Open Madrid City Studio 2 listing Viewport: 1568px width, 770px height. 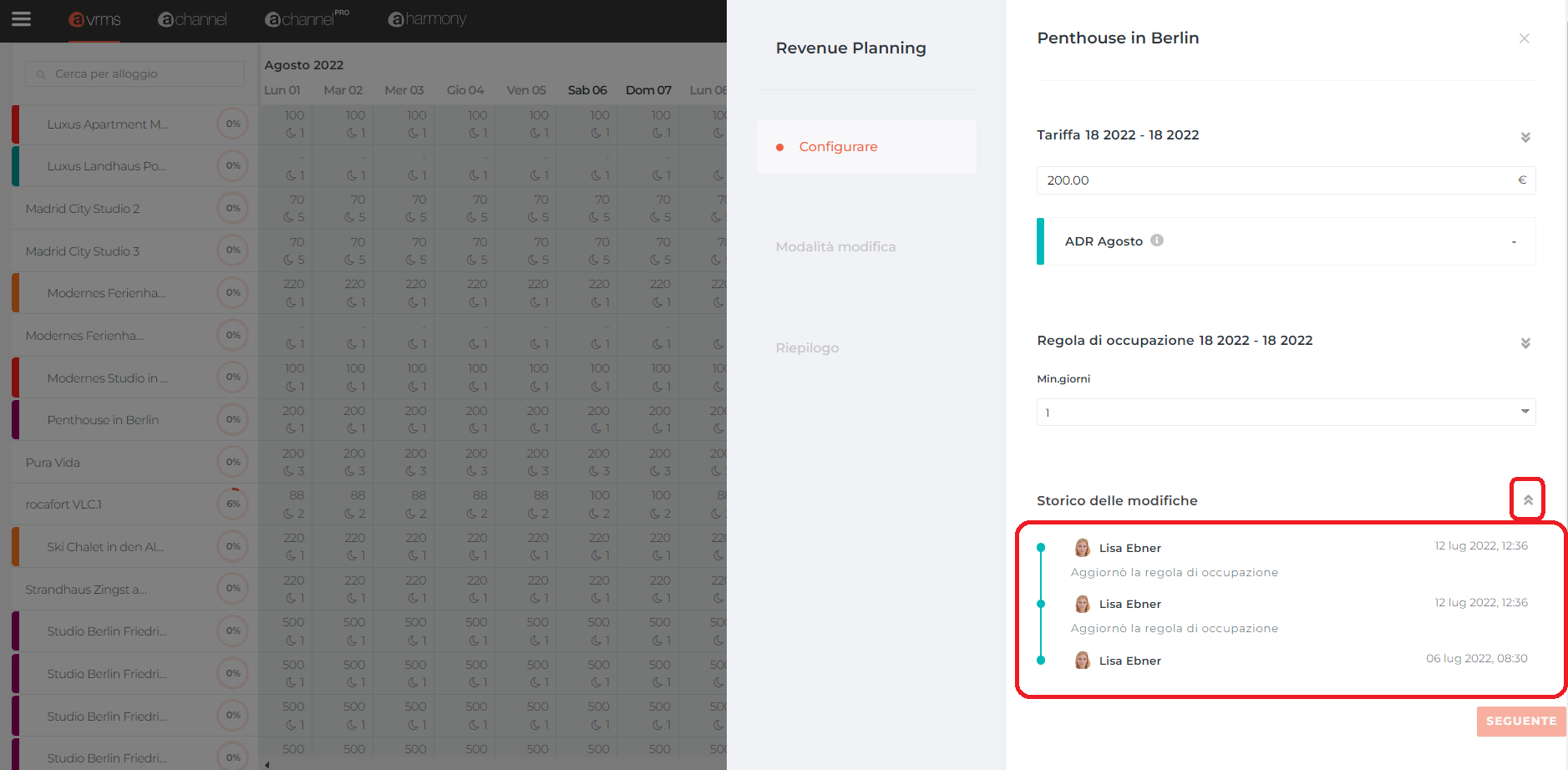pos(83,209)
